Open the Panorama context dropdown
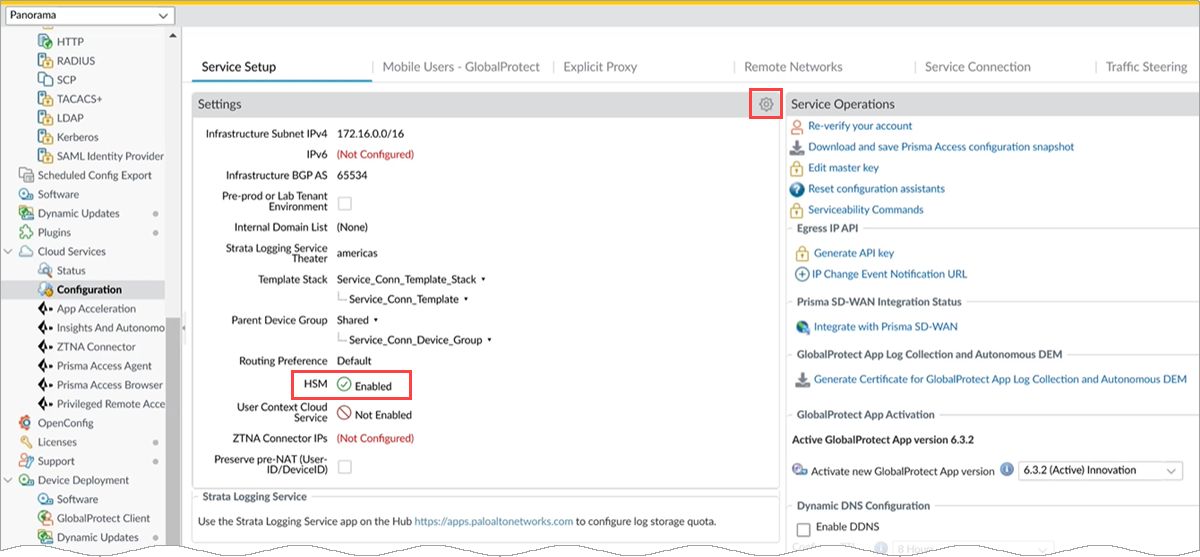The width and height of the screenshot is (1200, 557). coord(89,16)
